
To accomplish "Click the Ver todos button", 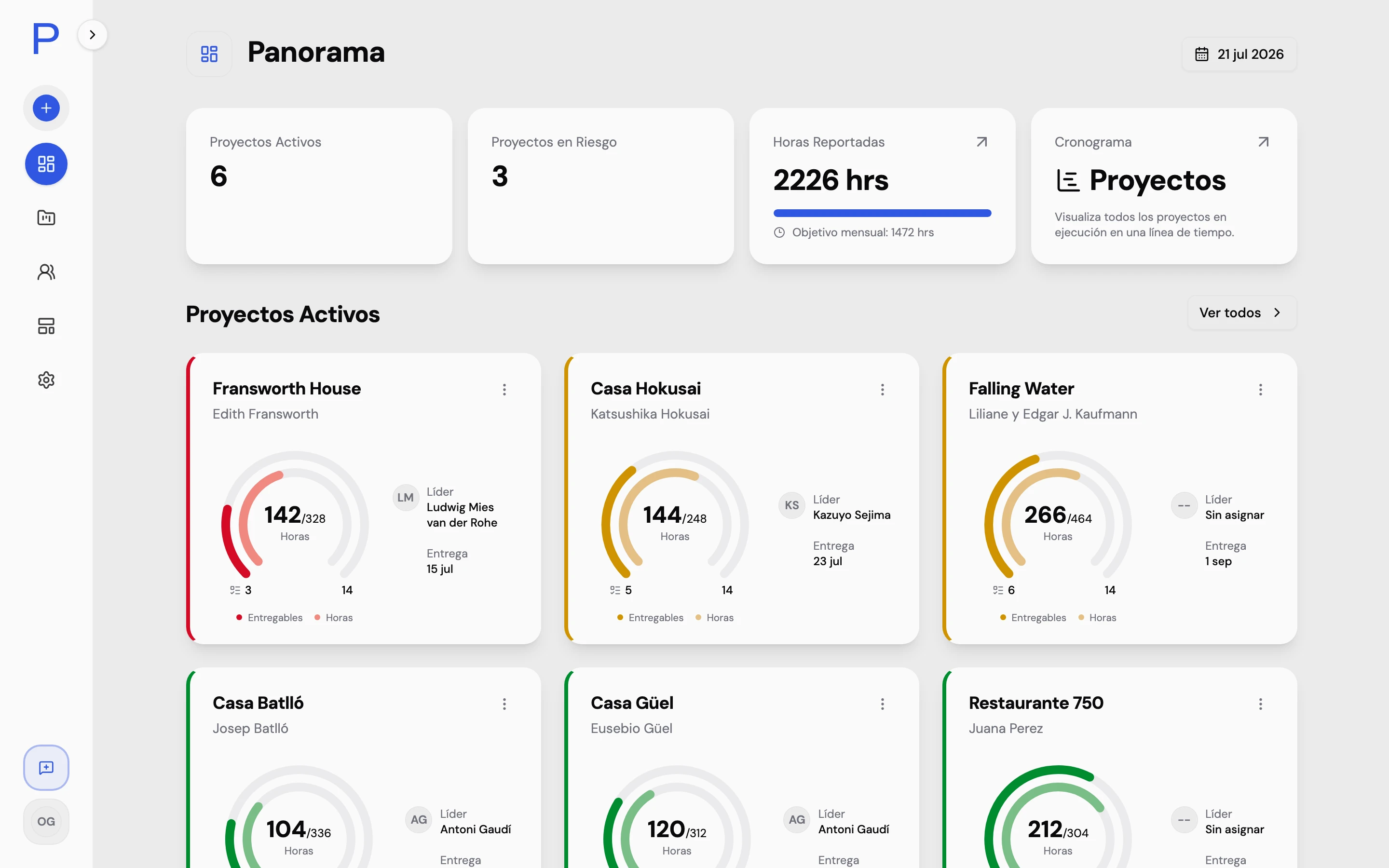I will tap(1242, 313).
